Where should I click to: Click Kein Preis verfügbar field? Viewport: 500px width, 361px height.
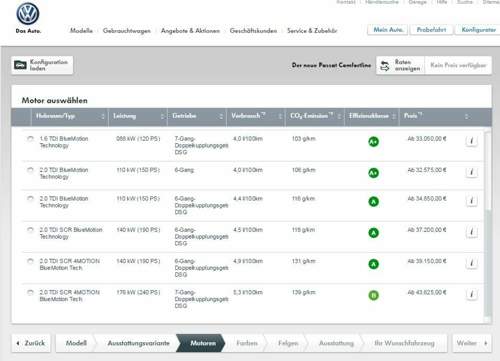pyautogui.click(x=458, y=65)
